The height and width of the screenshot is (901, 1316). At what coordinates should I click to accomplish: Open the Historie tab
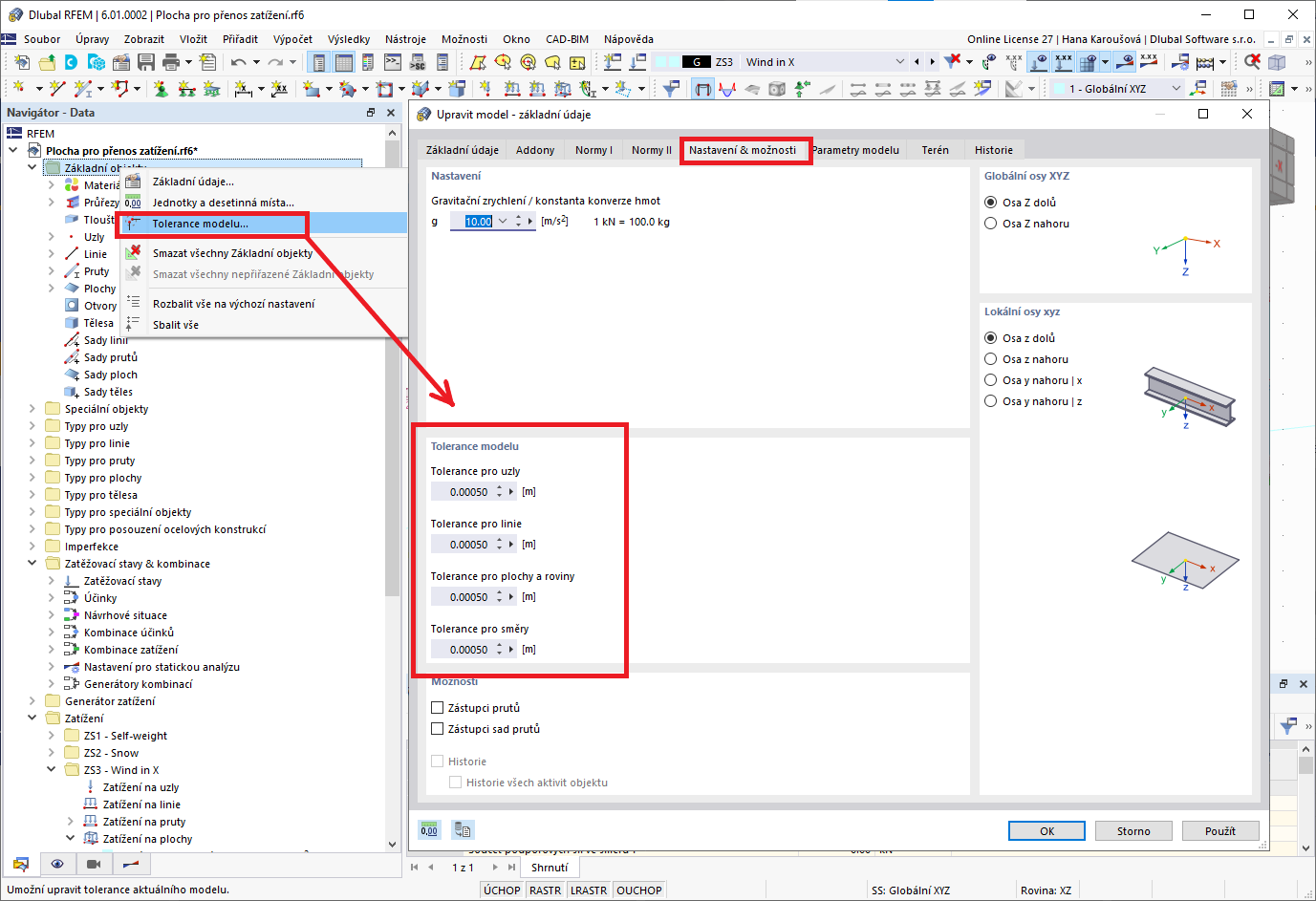click(x=994, y=150)
